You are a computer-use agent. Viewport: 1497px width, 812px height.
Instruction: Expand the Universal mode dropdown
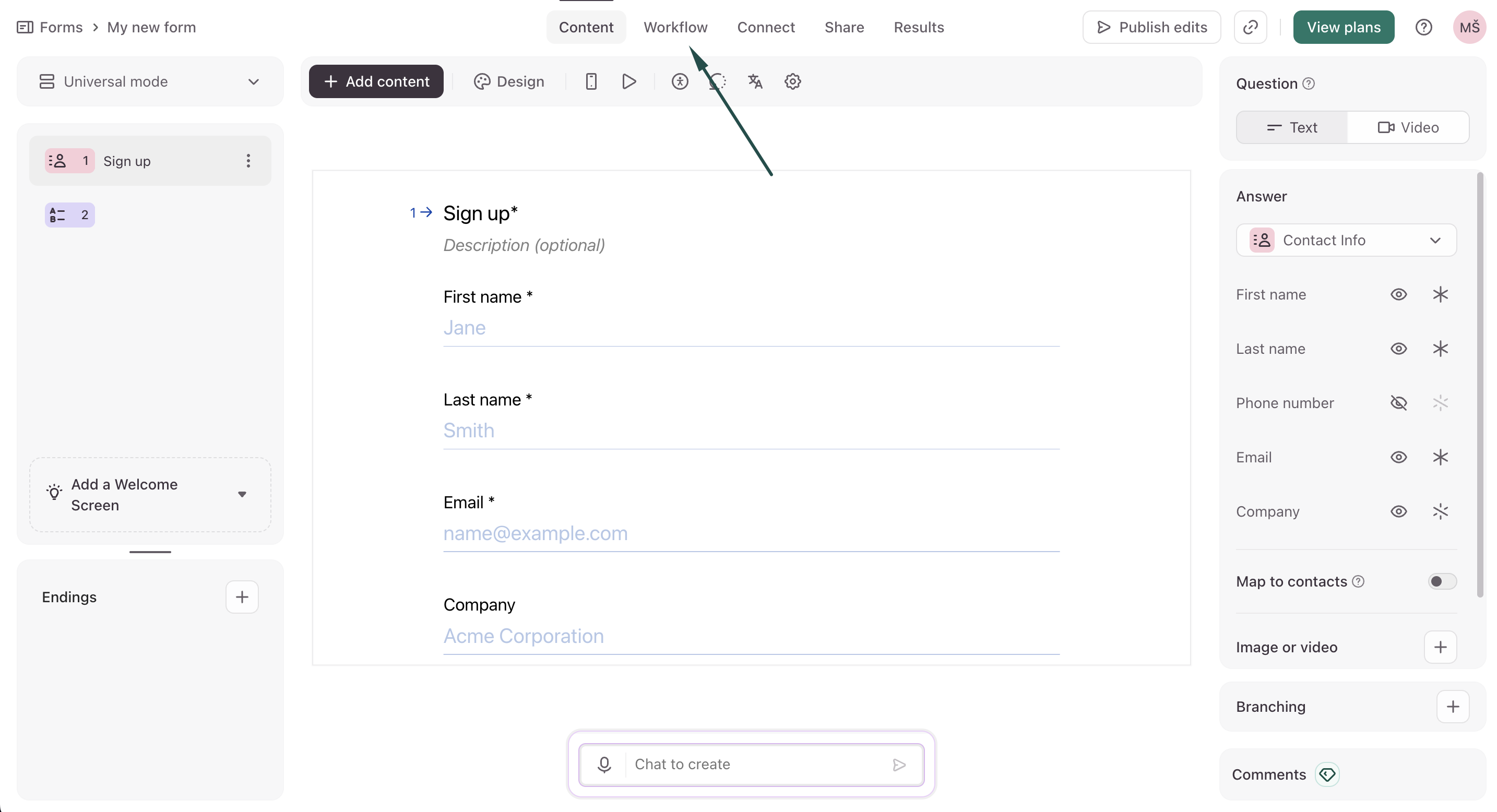150,81
